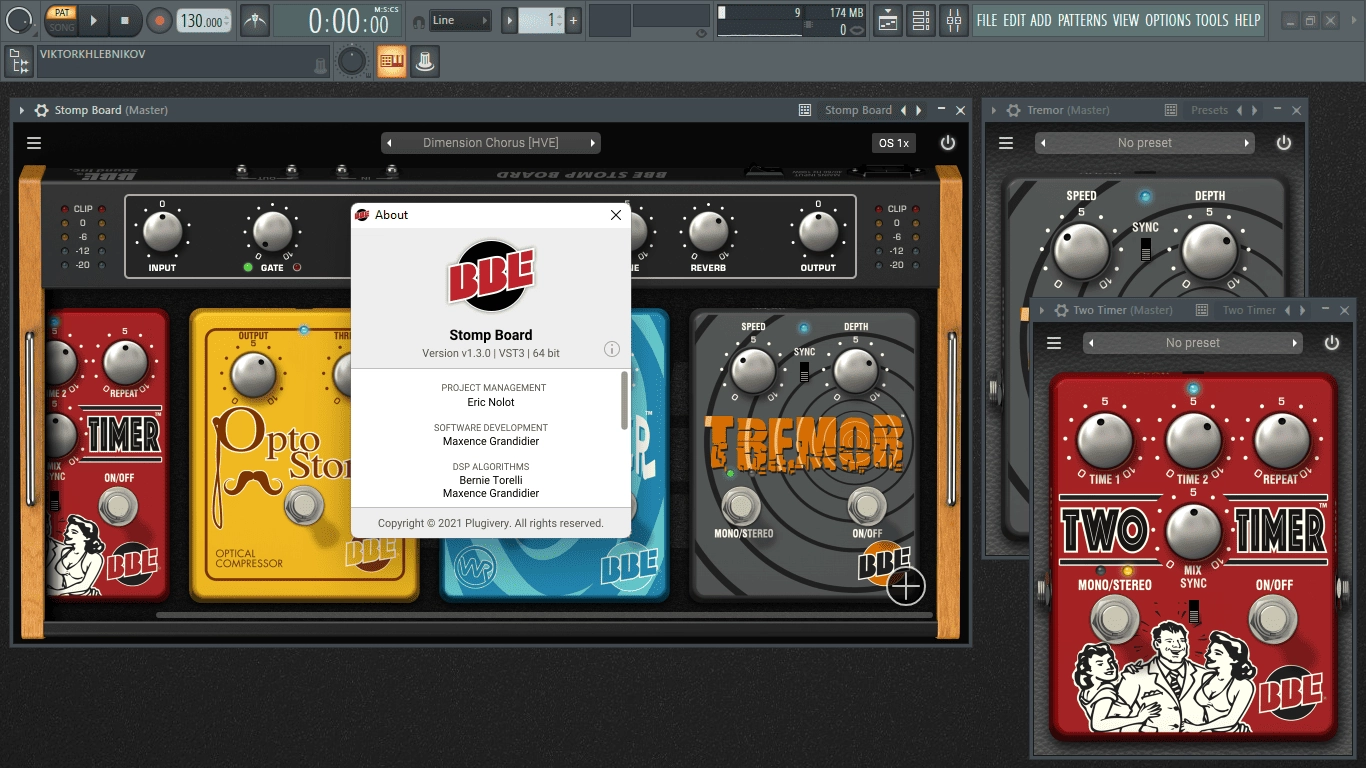
Task: Switch to SONG mode
Action: pos(61,27)
